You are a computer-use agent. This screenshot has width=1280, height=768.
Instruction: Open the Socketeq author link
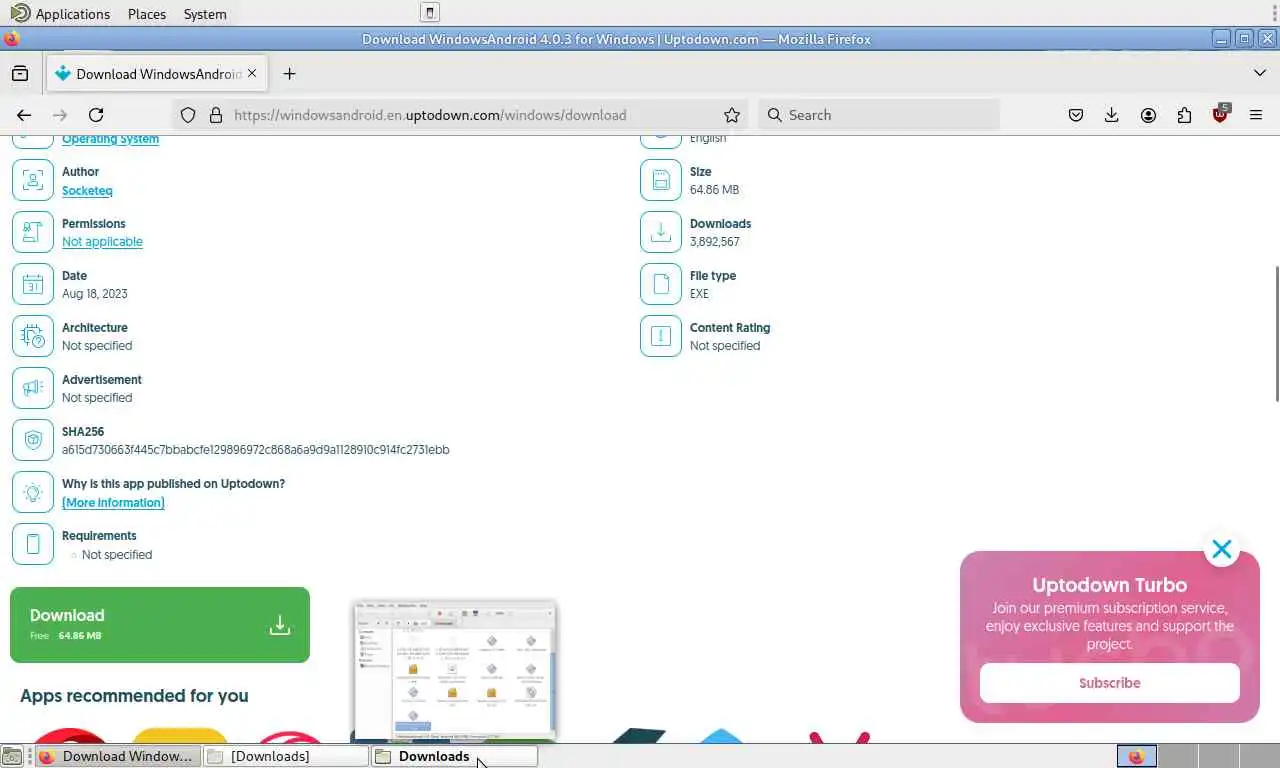click(x=87, y=190)
